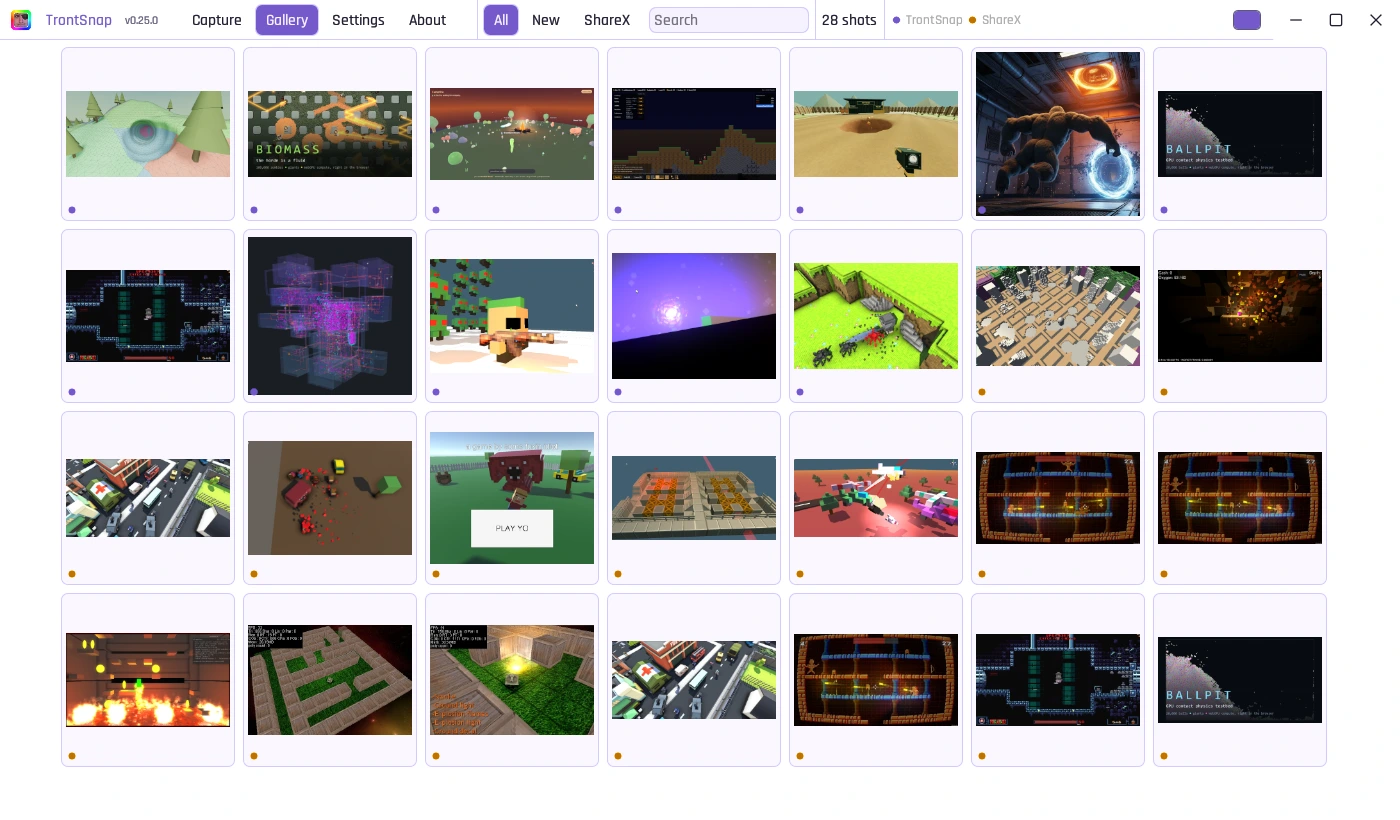Screen dimensions: 1400x820
Task: Open the Capture tab
Action: coord(217,20)
